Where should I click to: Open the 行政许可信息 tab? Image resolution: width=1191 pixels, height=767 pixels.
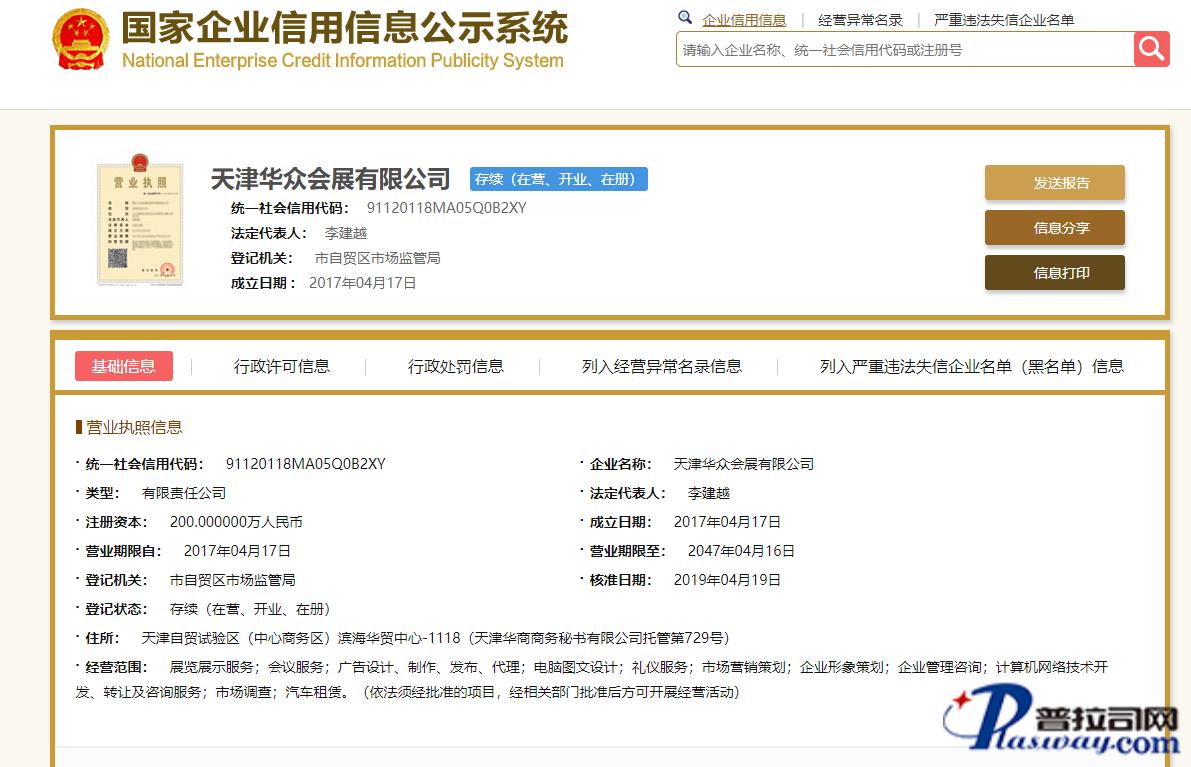(x=281, y=366)
